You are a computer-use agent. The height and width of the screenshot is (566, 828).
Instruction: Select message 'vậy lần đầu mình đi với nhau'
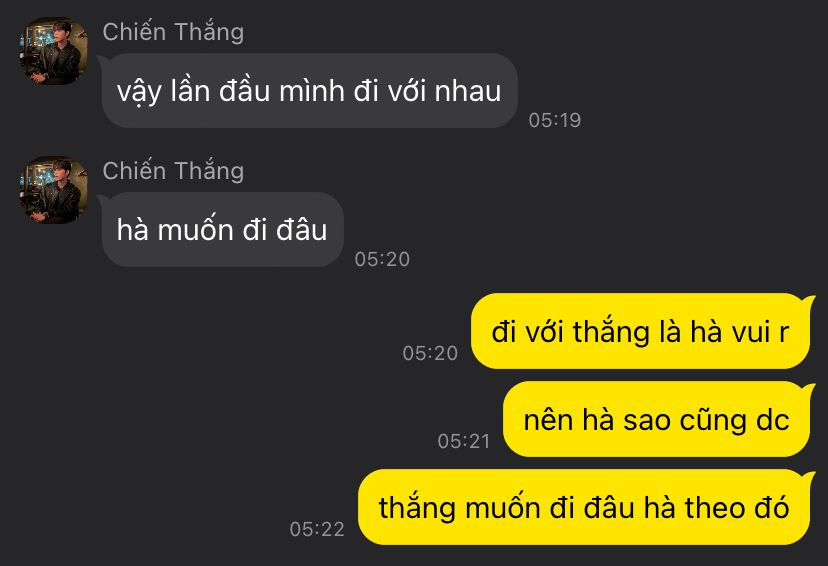[x=309, y=90]
